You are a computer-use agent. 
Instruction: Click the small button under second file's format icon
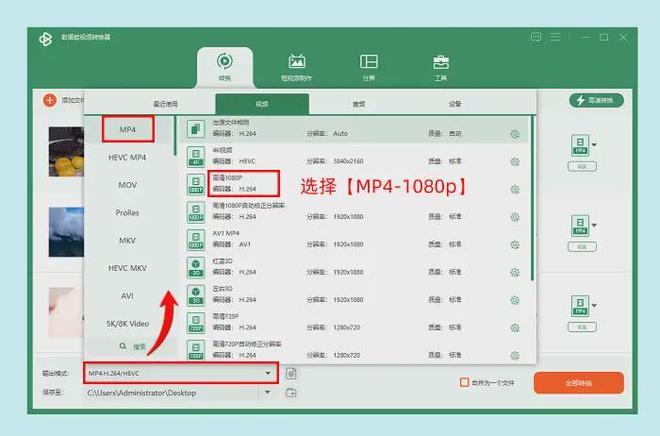point(582,247)
